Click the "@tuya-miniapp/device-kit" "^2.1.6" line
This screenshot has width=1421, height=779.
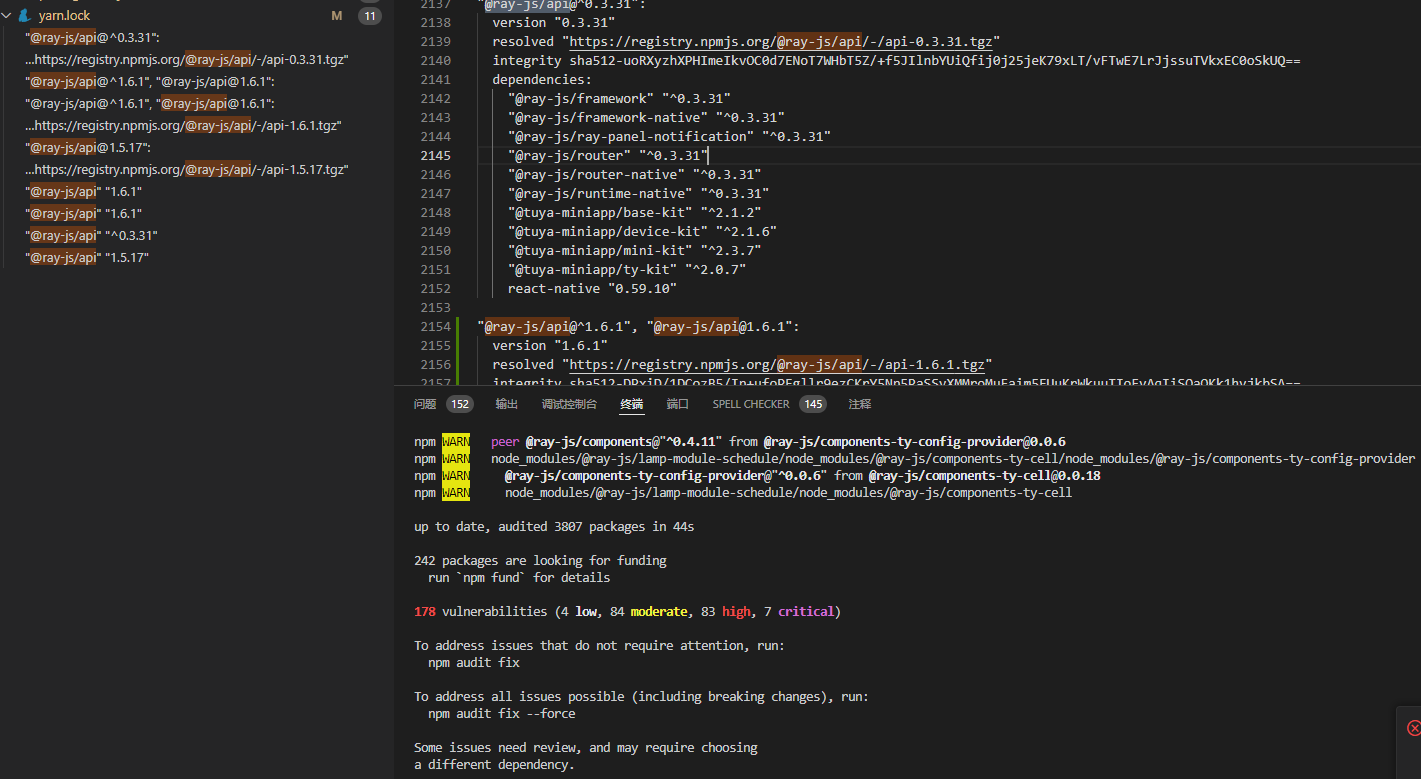tap(642, 232)
